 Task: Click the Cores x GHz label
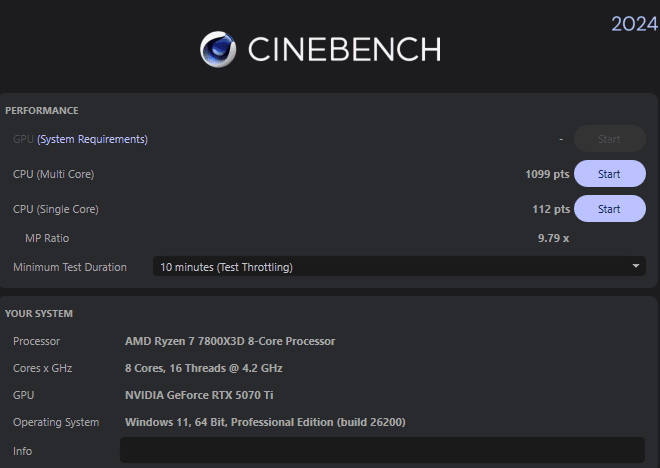[x=43, y=368]
